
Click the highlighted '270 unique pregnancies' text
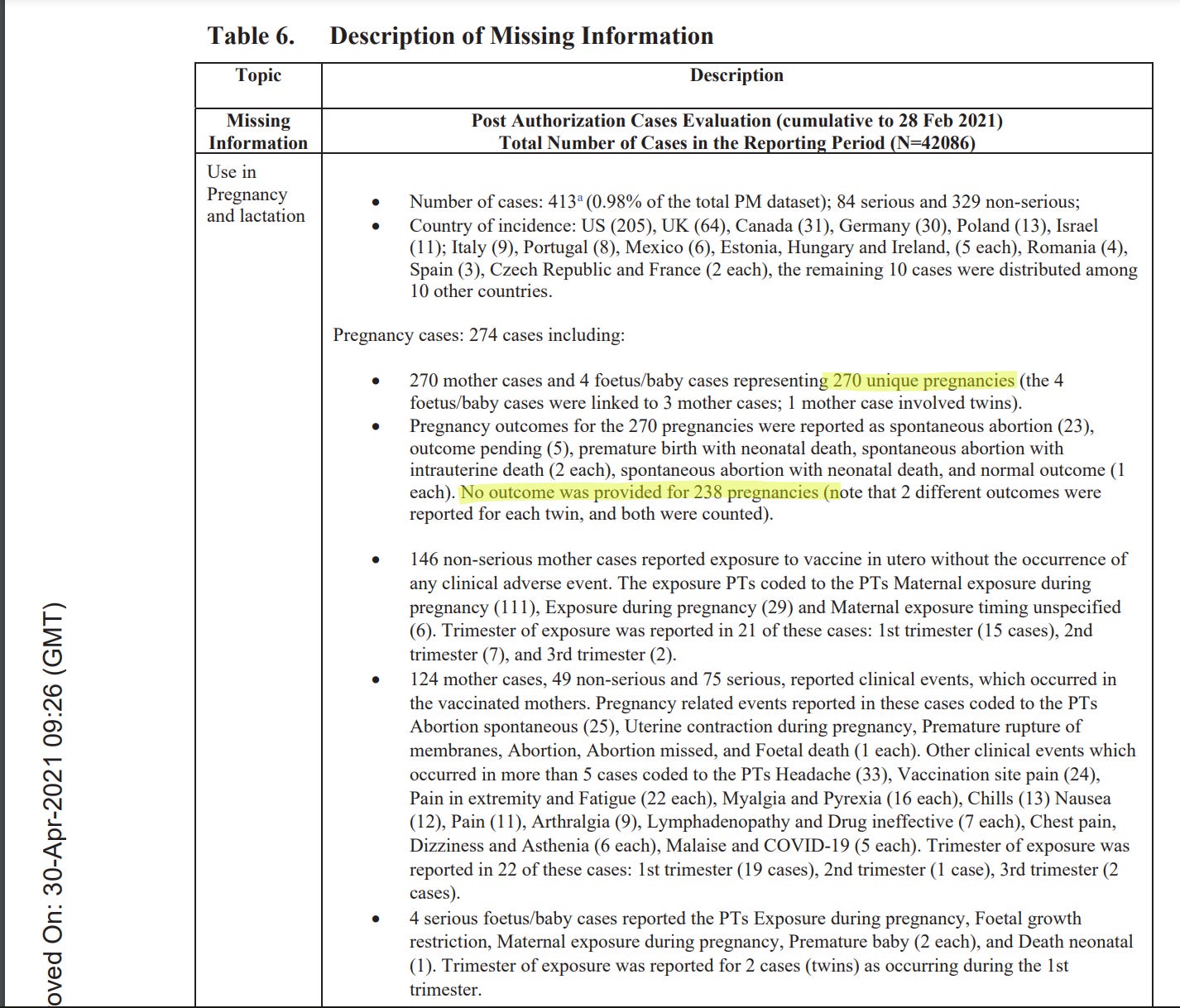point(923,381)
